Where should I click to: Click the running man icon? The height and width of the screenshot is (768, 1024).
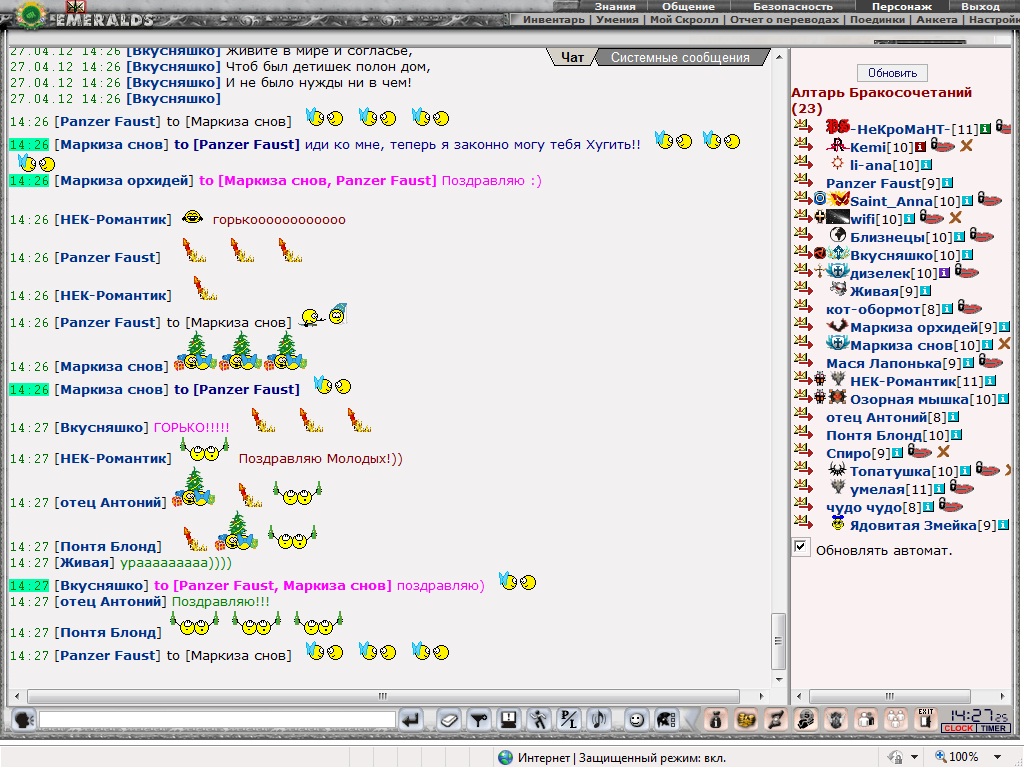[538, 720]
